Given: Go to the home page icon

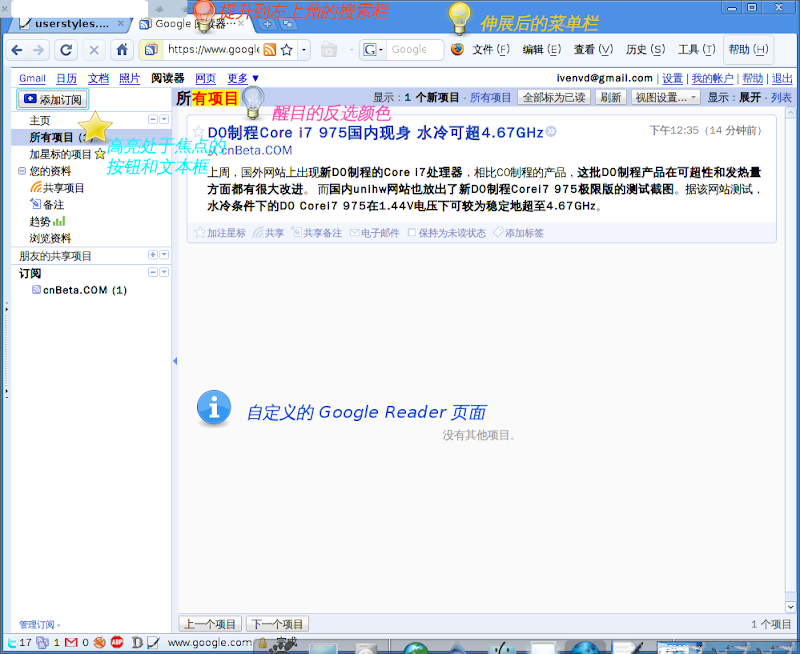Looking at the screenshot, I should [x=122, y=50].
